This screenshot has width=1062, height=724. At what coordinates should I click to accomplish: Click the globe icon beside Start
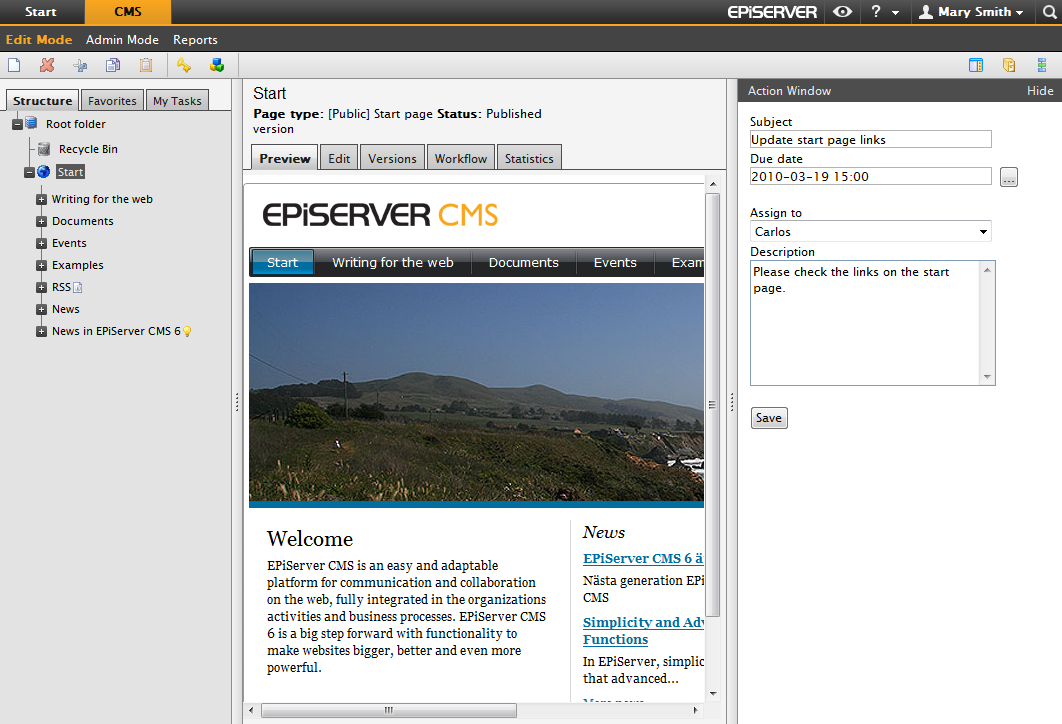click(43, 171)
